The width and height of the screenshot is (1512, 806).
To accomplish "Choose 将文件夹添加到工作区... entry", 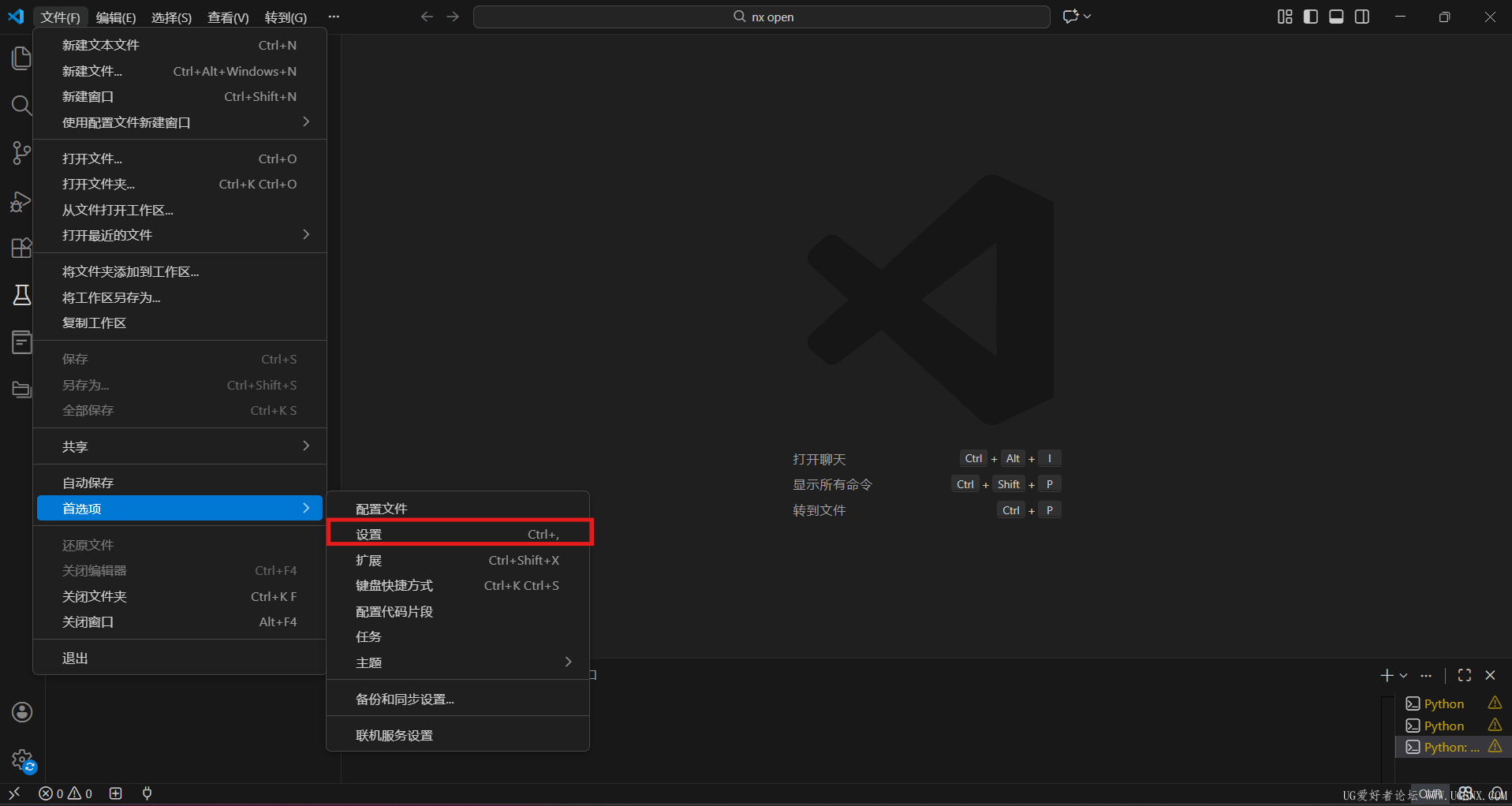I will [x=180, y=272].
